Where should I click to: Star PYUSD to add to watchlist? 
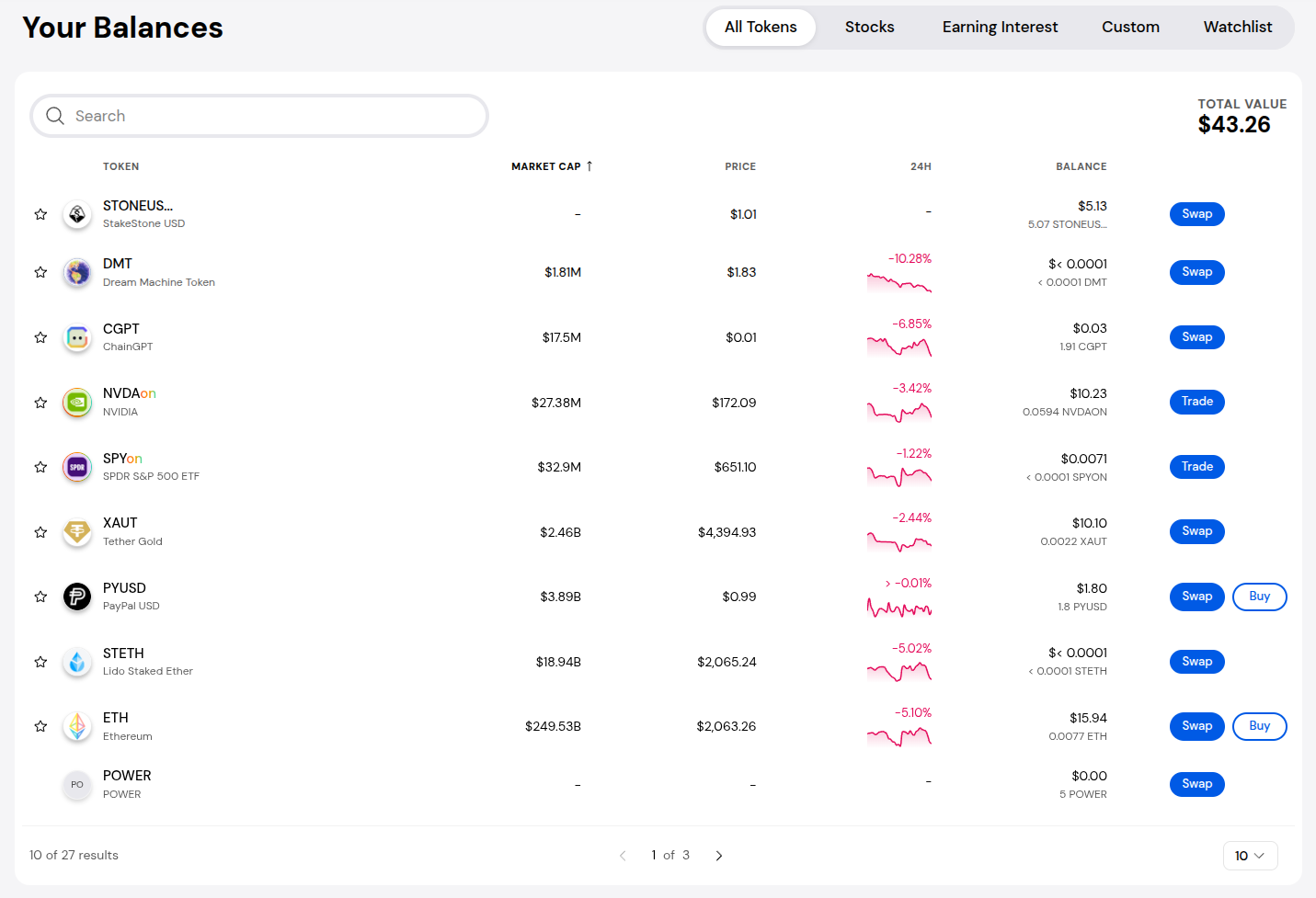[40, 597]
